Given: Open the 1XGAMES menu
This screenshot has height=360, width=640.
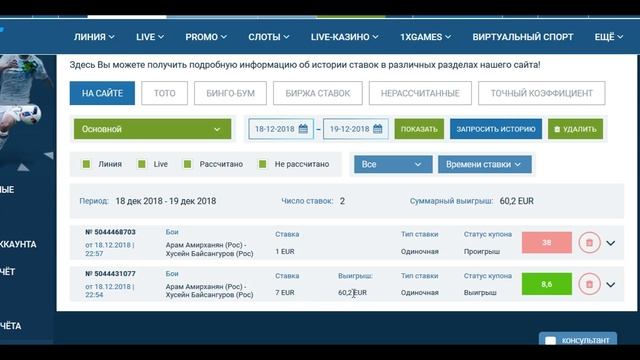Looking at the screenshot, I should point(425,37).
